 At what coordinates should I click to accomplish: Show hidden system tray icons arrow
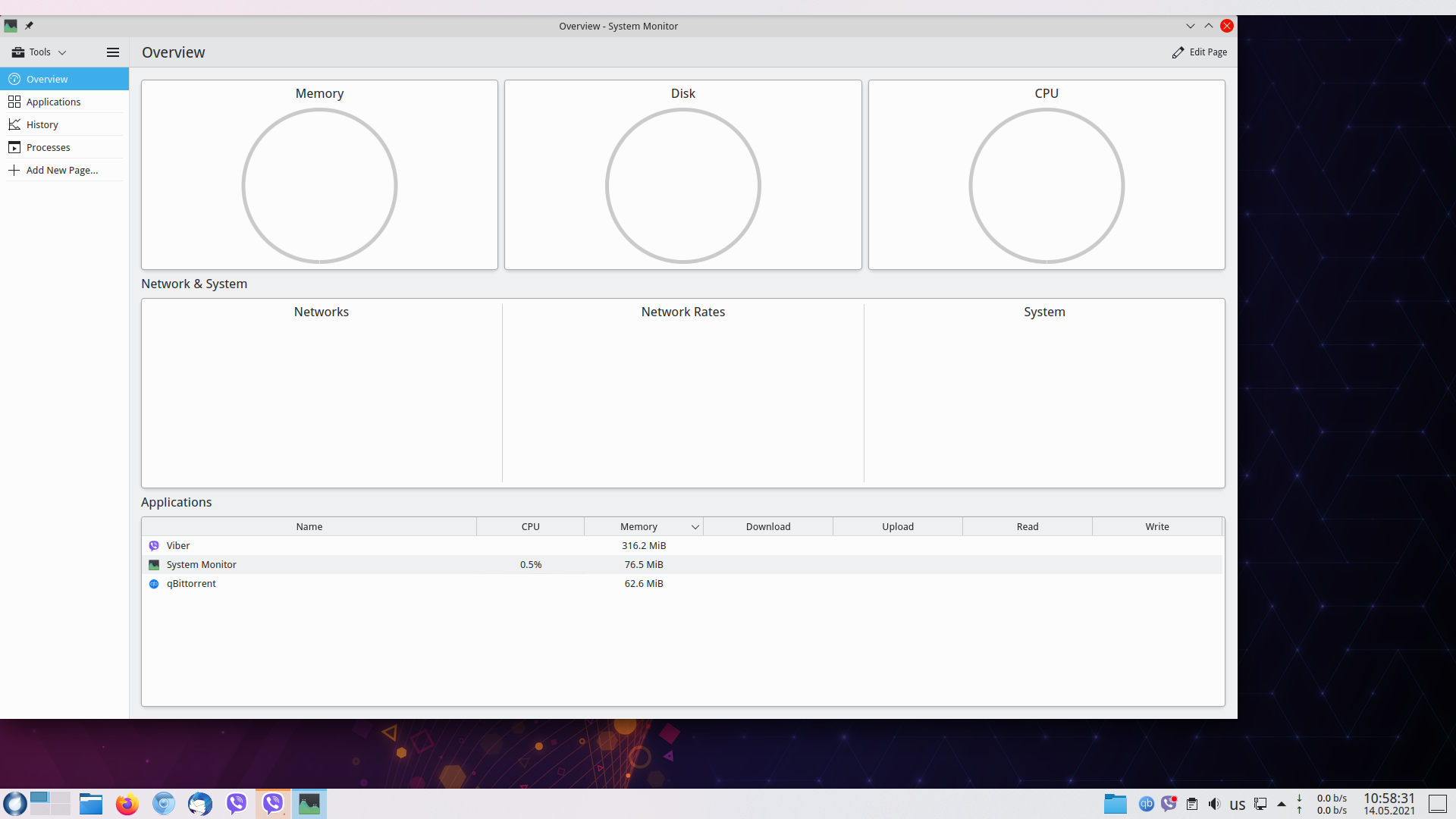[x=1282, y=804]
